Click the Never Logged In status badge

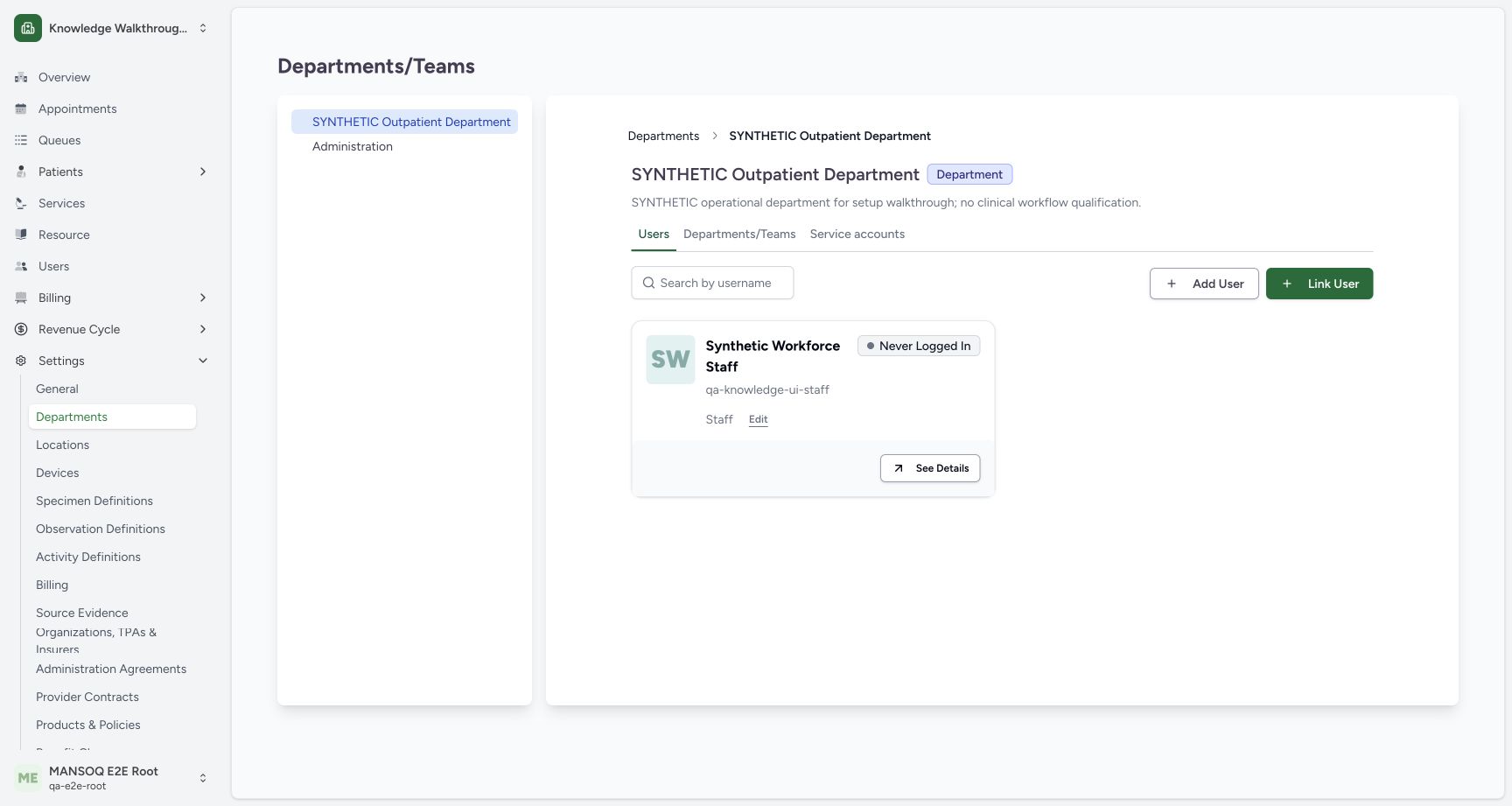(919, 346)
